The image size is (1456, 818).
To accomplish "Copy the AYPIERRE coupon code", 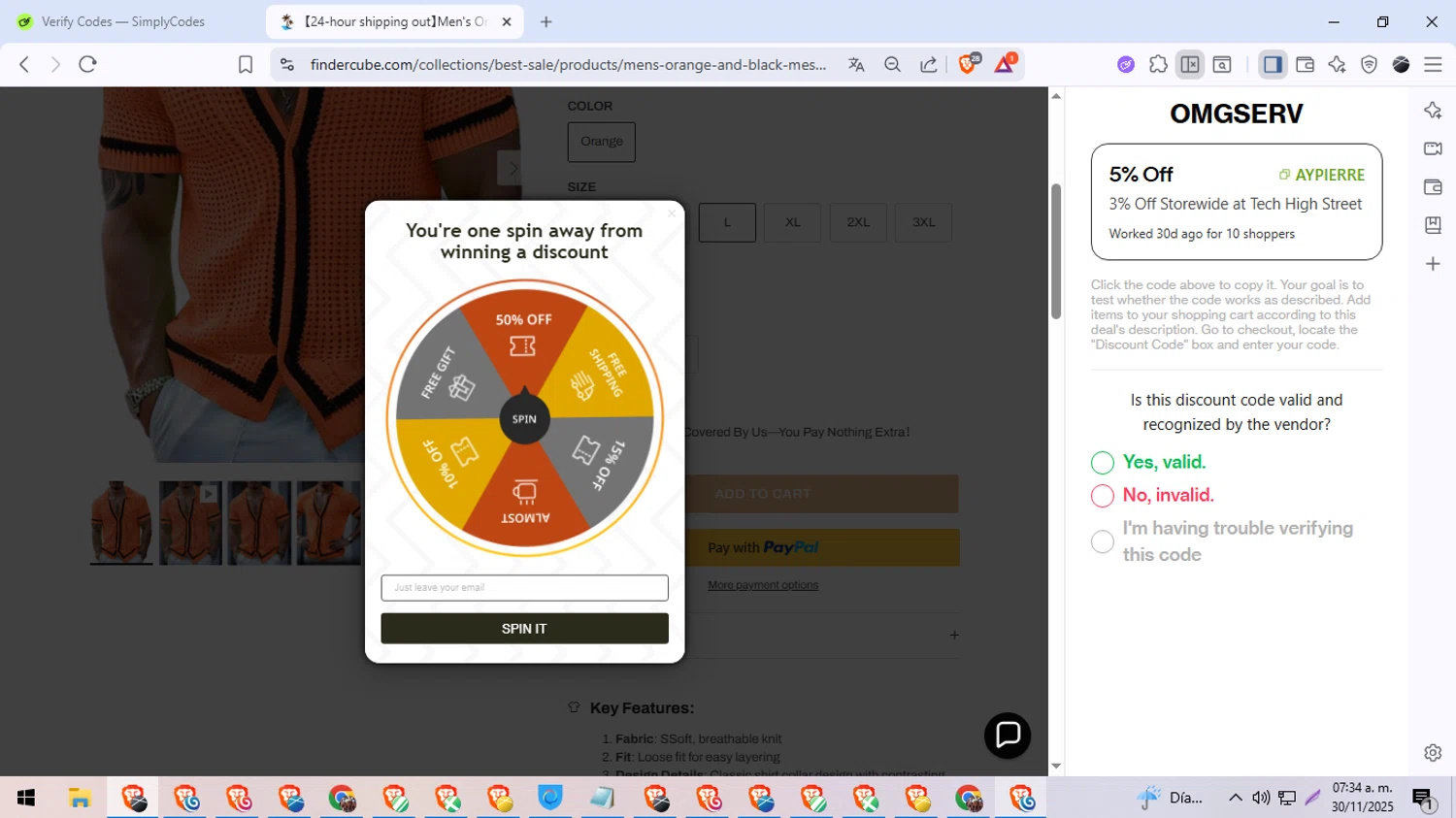I will 1322,175.
